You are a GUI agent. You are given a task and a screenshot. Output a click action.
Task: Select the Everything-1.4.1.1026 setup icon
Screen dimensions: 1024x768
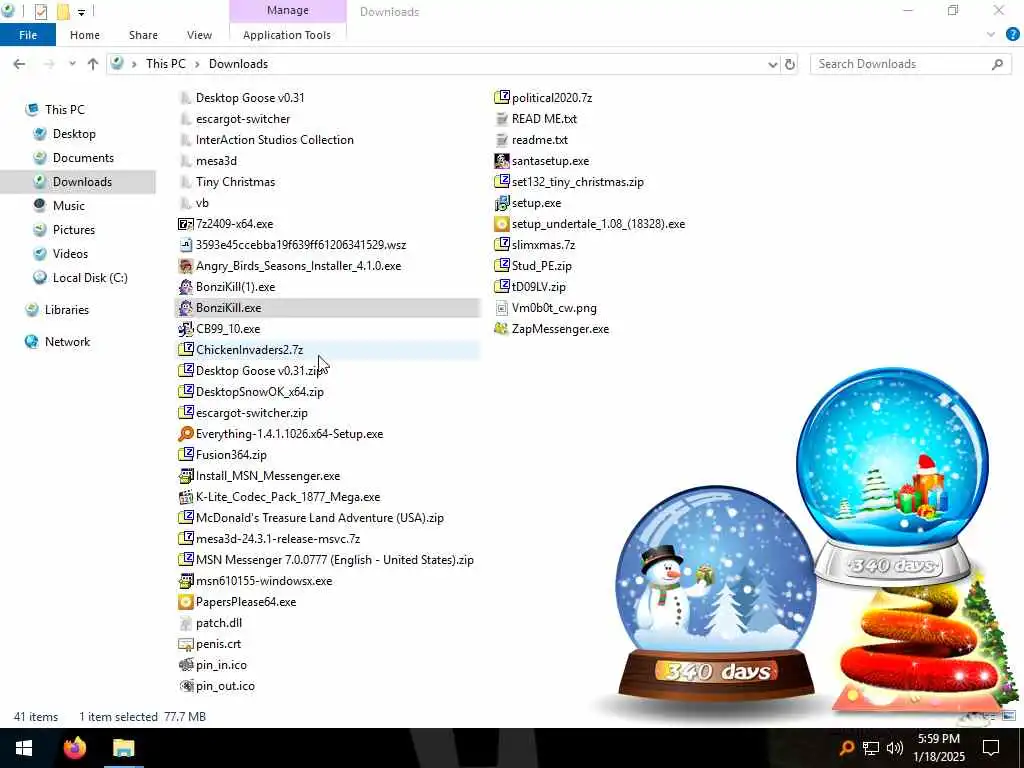[185, 434]
